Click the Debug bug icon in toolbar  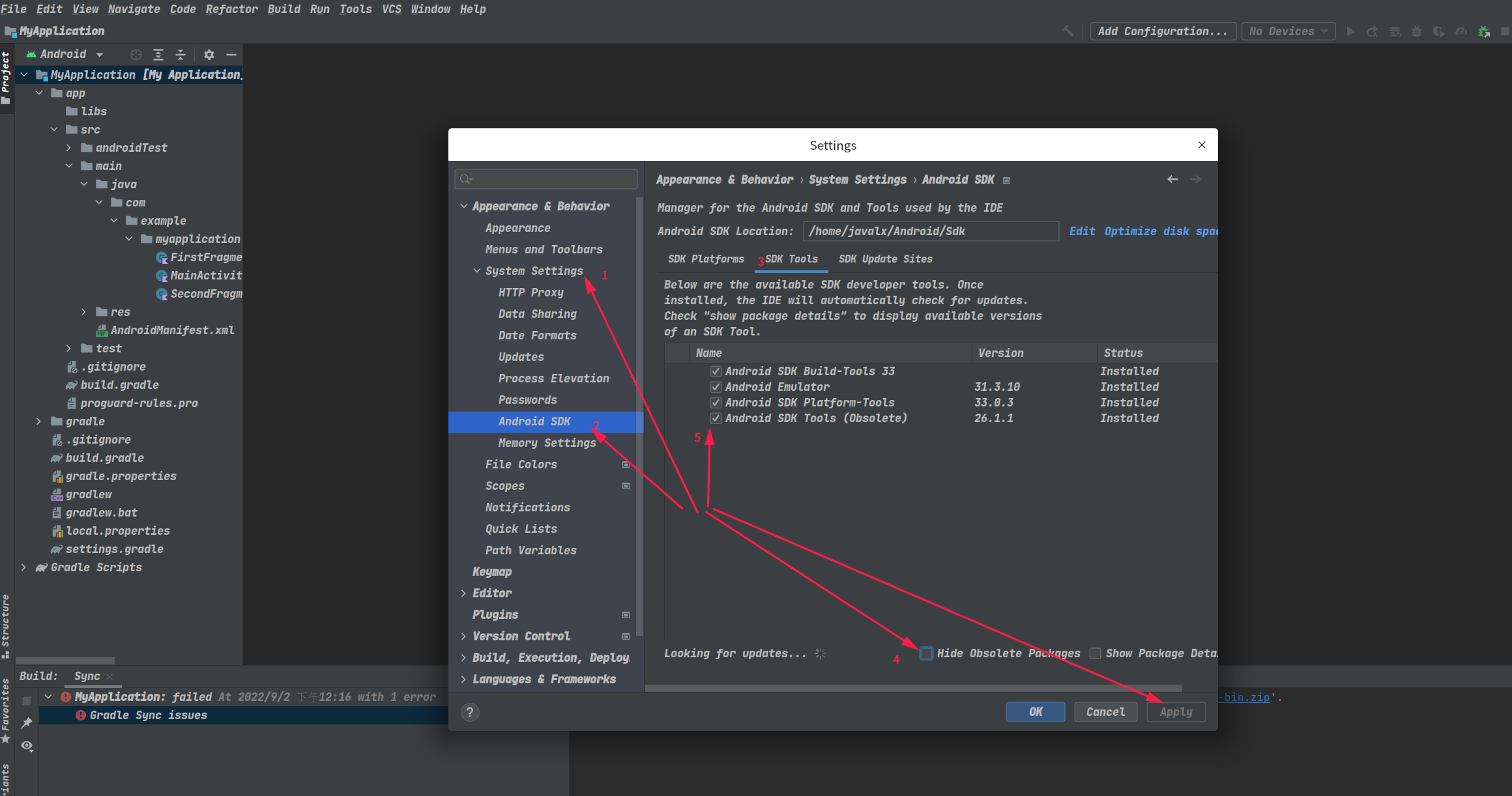point(1417,31)
